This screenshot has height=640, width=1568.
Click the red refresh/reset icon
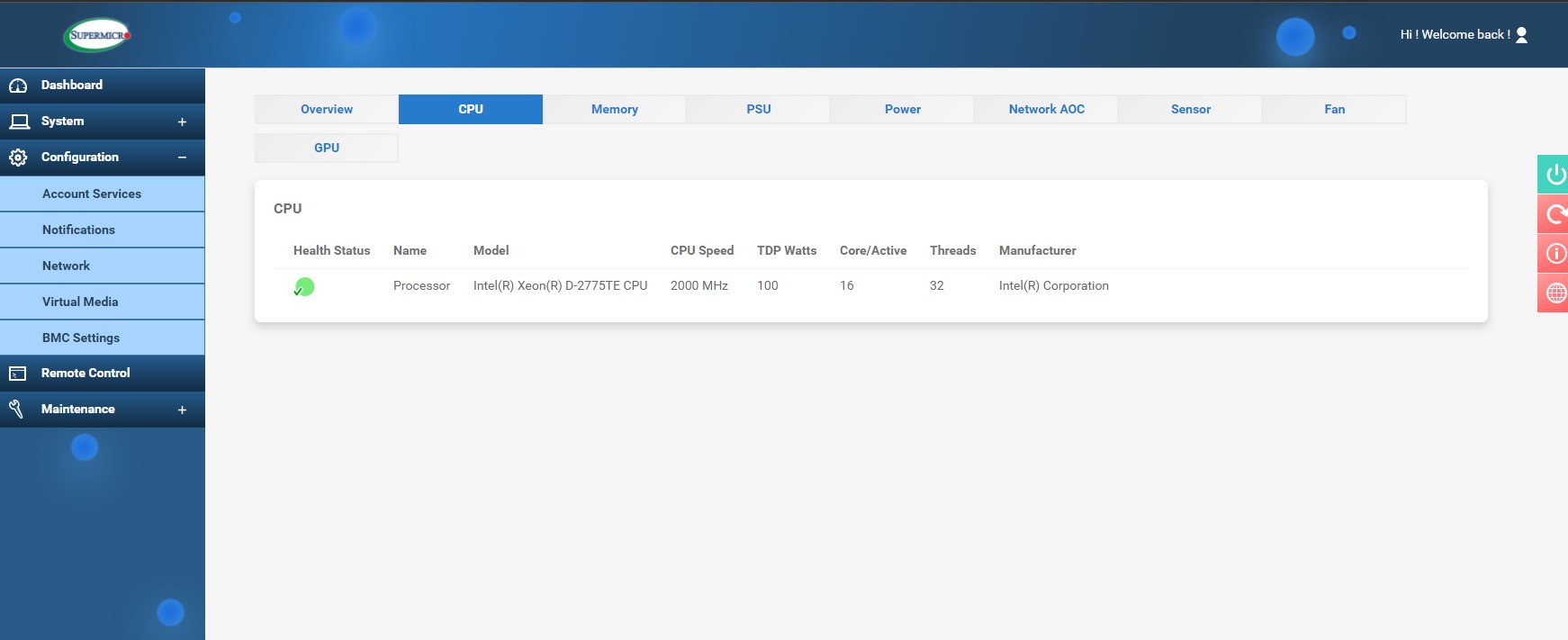(x=1554, y=214)
